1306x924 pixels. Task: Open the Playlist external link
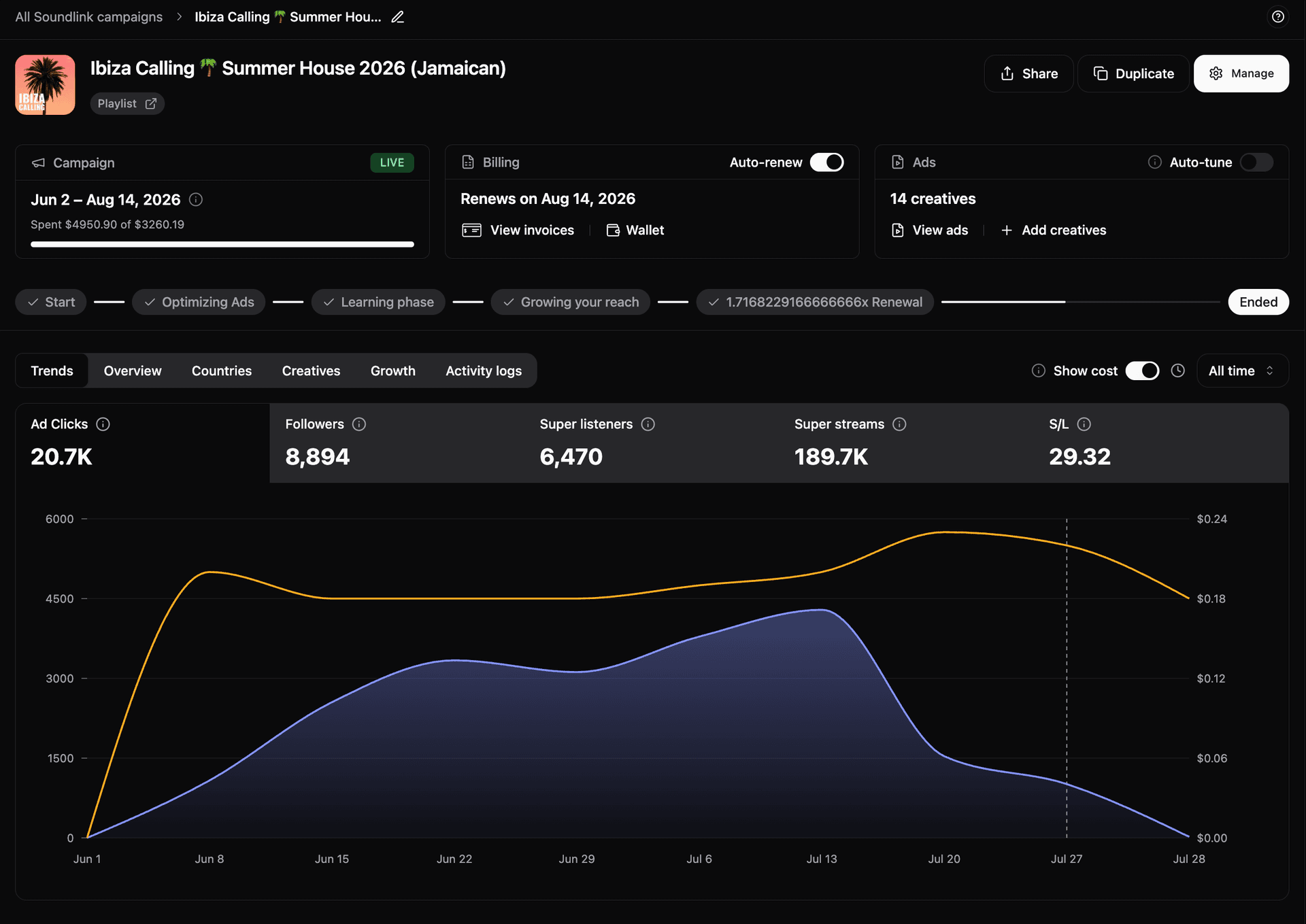pyautogui.click(x=127, y=103)
